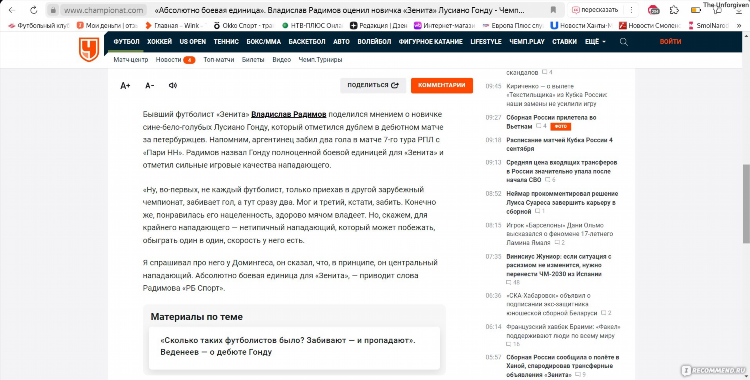
Task: Open news about Неймар and Луис Суарес
Action: (562, 202)
